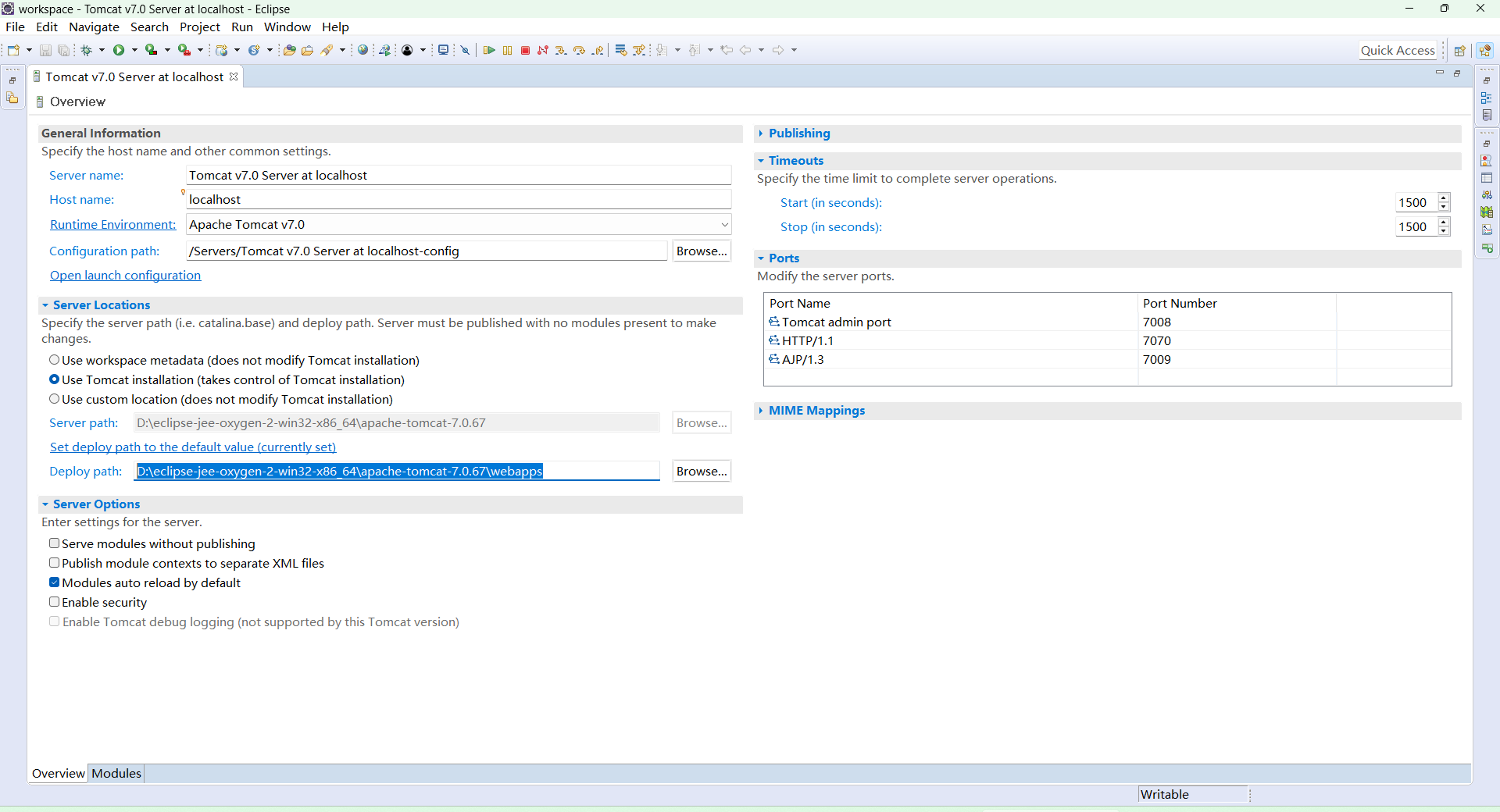Expand the MIME Mappings section

coord(760,411)
